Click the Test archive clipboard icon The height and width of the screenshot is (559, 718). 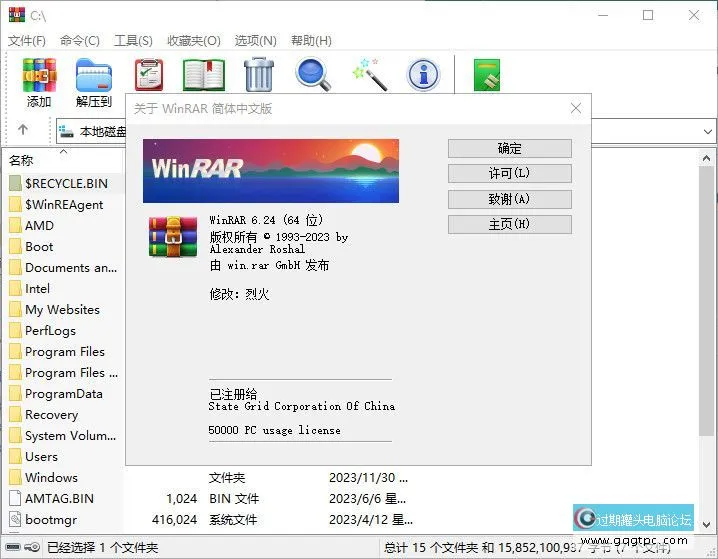149,74
